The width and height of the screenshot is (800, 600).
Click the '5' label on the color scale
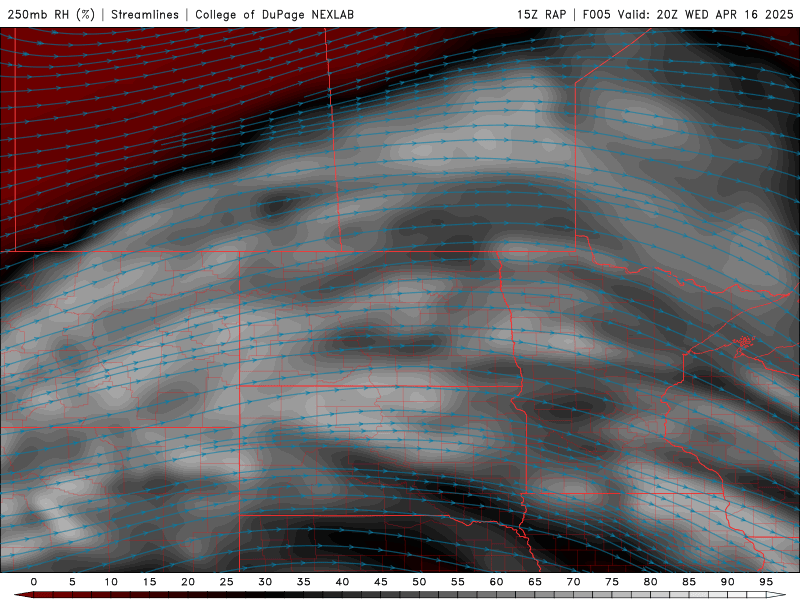[72, 582]
